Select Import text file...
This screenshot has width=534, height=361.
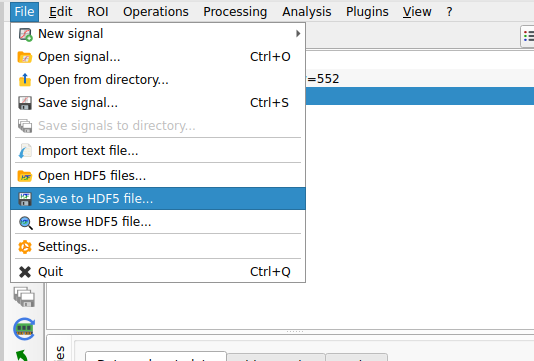click(158, 151)
